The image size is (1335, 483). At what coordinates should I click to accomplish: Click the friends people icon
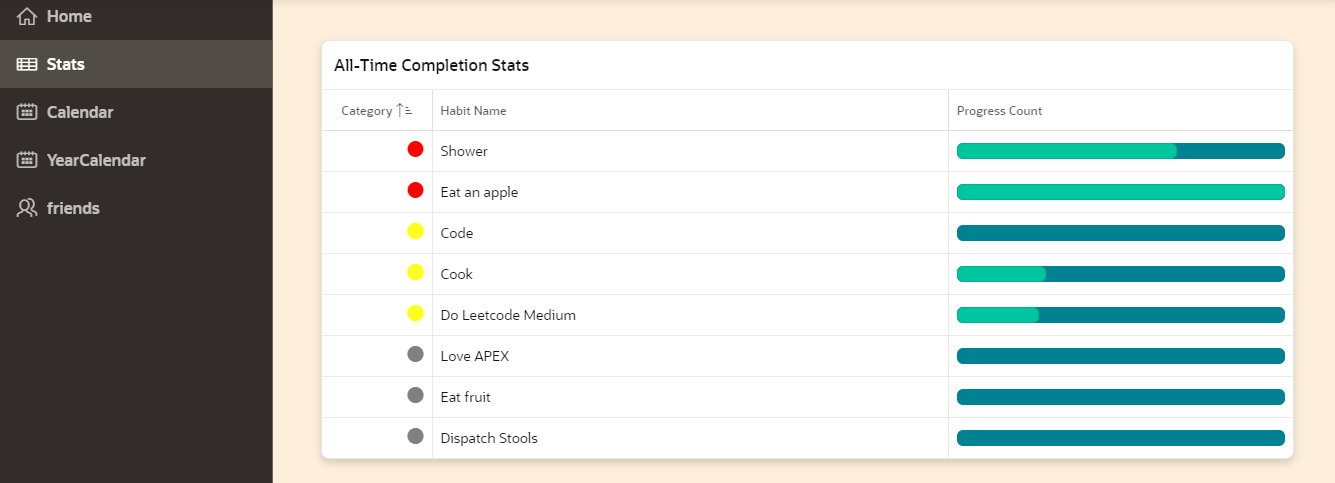coord(27,208)
